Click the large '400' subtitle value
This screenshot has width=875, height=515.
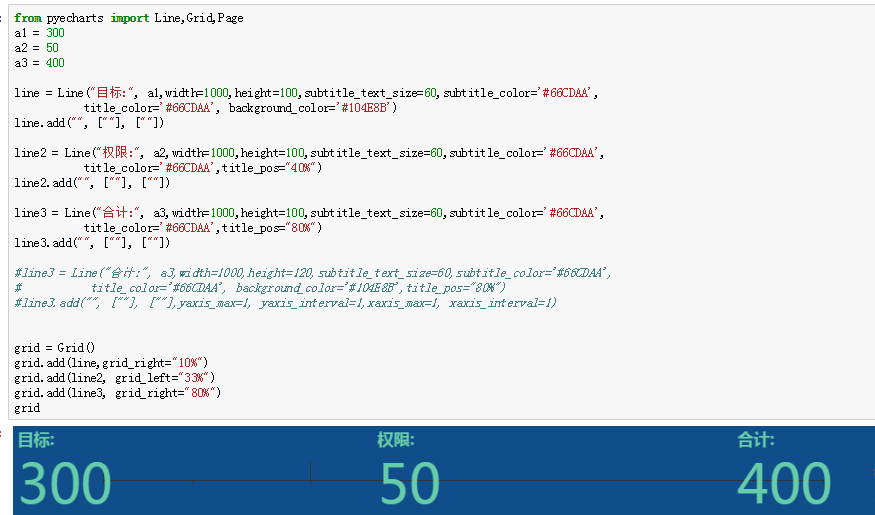784,483
